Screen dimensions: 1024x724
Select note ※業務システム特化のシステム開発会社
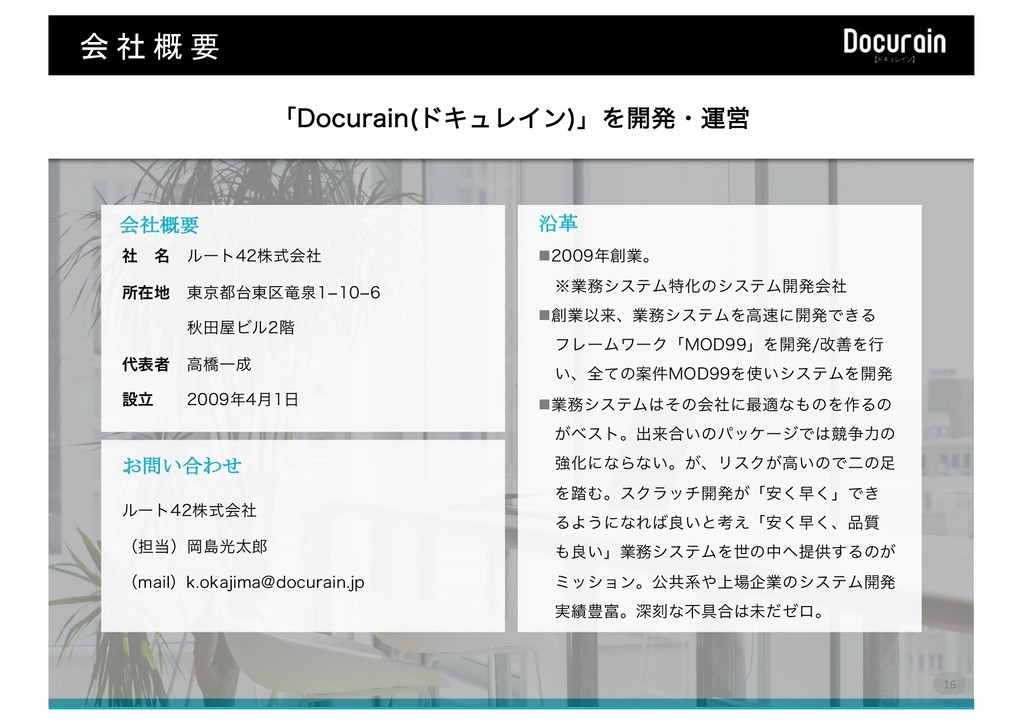coord(701,286)
